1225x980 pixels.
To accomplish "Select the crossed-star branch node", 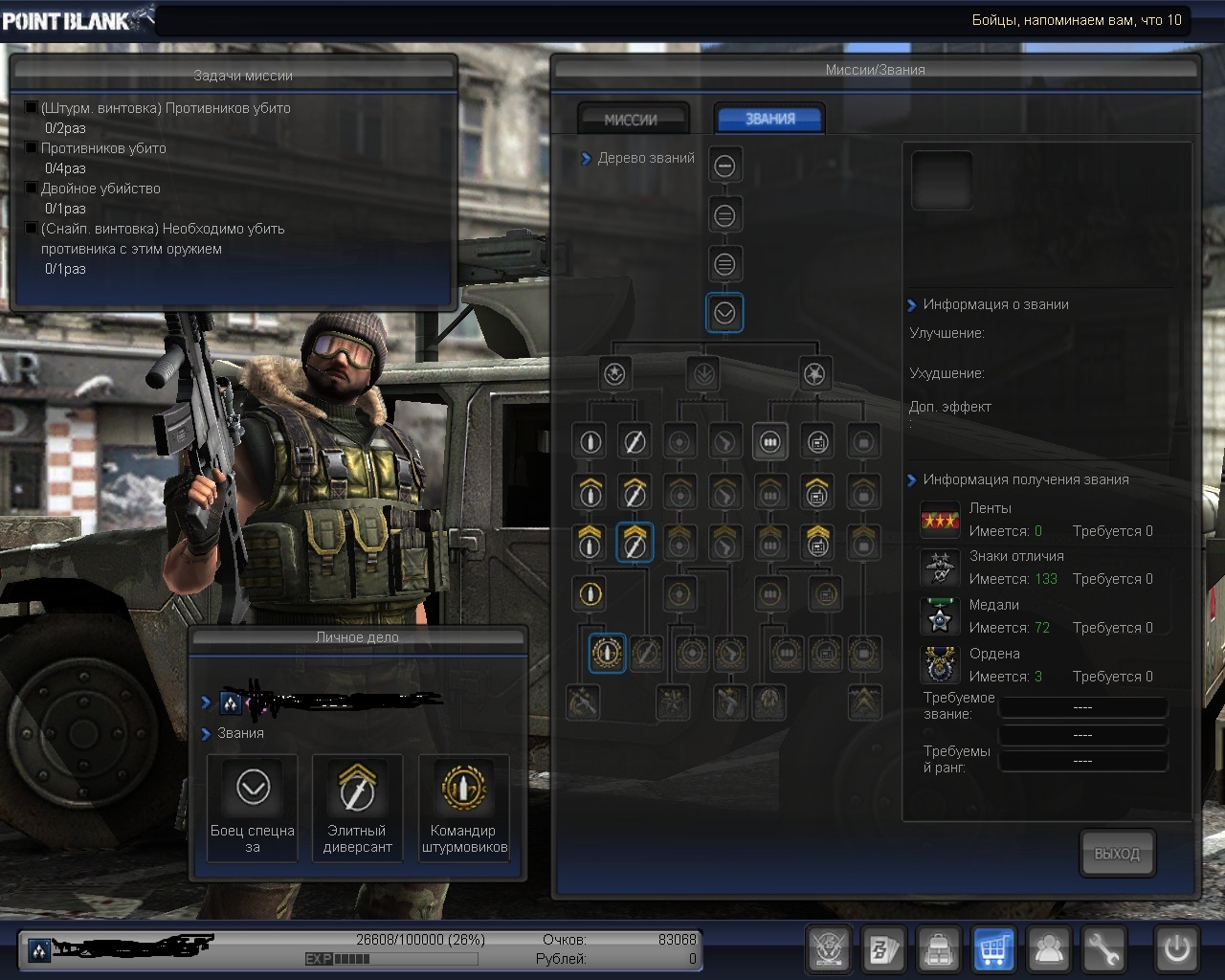I will point(814,374).
